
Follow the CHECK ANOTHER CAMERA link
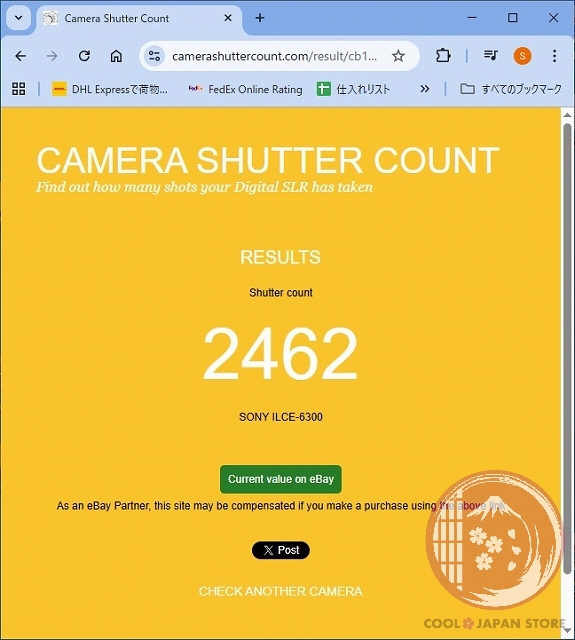click(281, 591)
